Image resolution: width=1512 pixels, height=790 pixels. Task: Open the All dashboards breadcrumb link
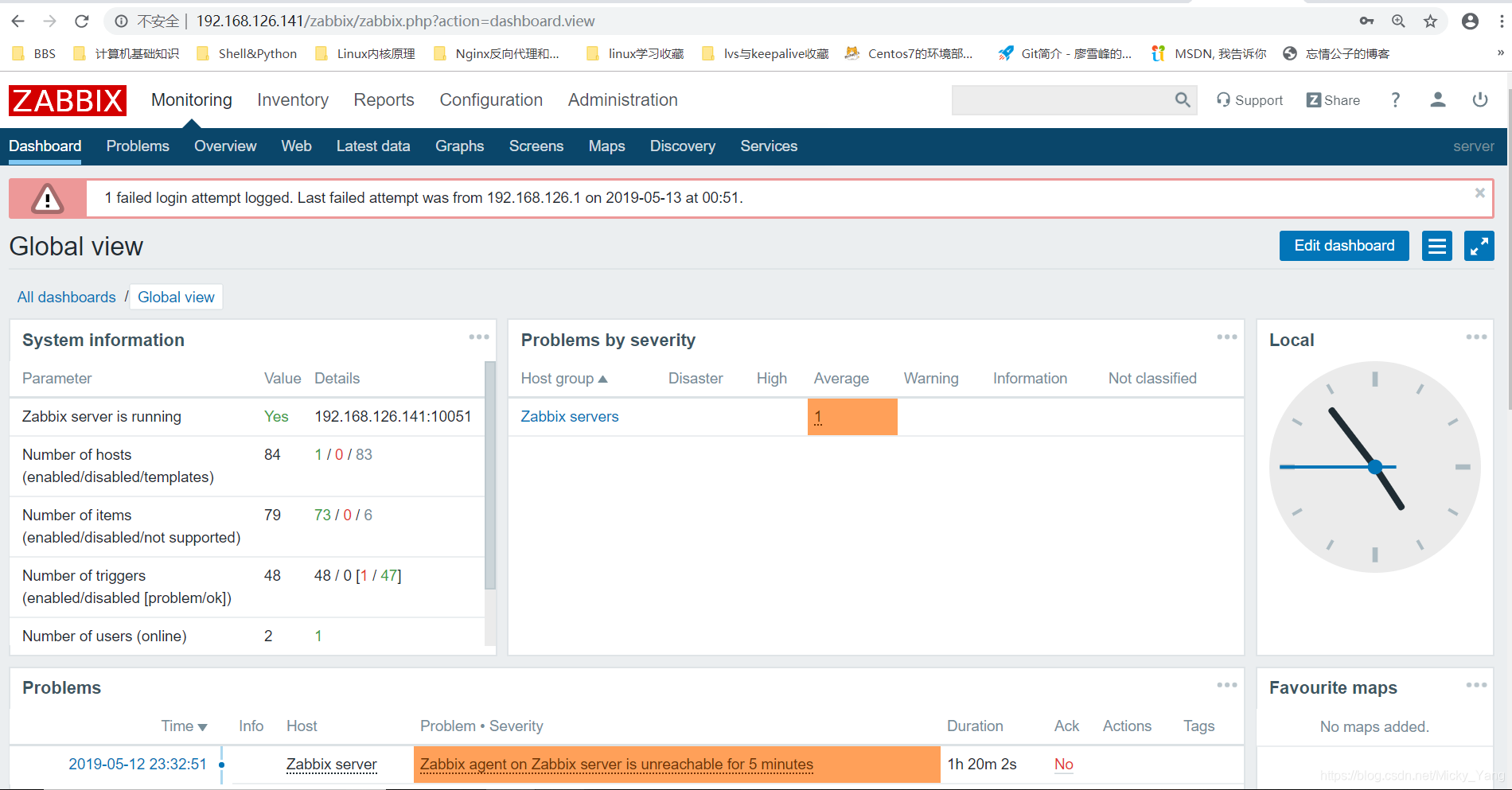click(67, 298)
